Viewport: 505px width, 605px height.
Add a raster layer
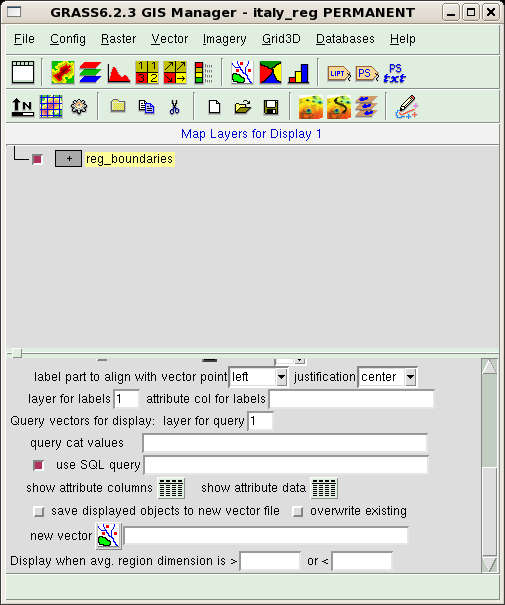coord(63,72)
